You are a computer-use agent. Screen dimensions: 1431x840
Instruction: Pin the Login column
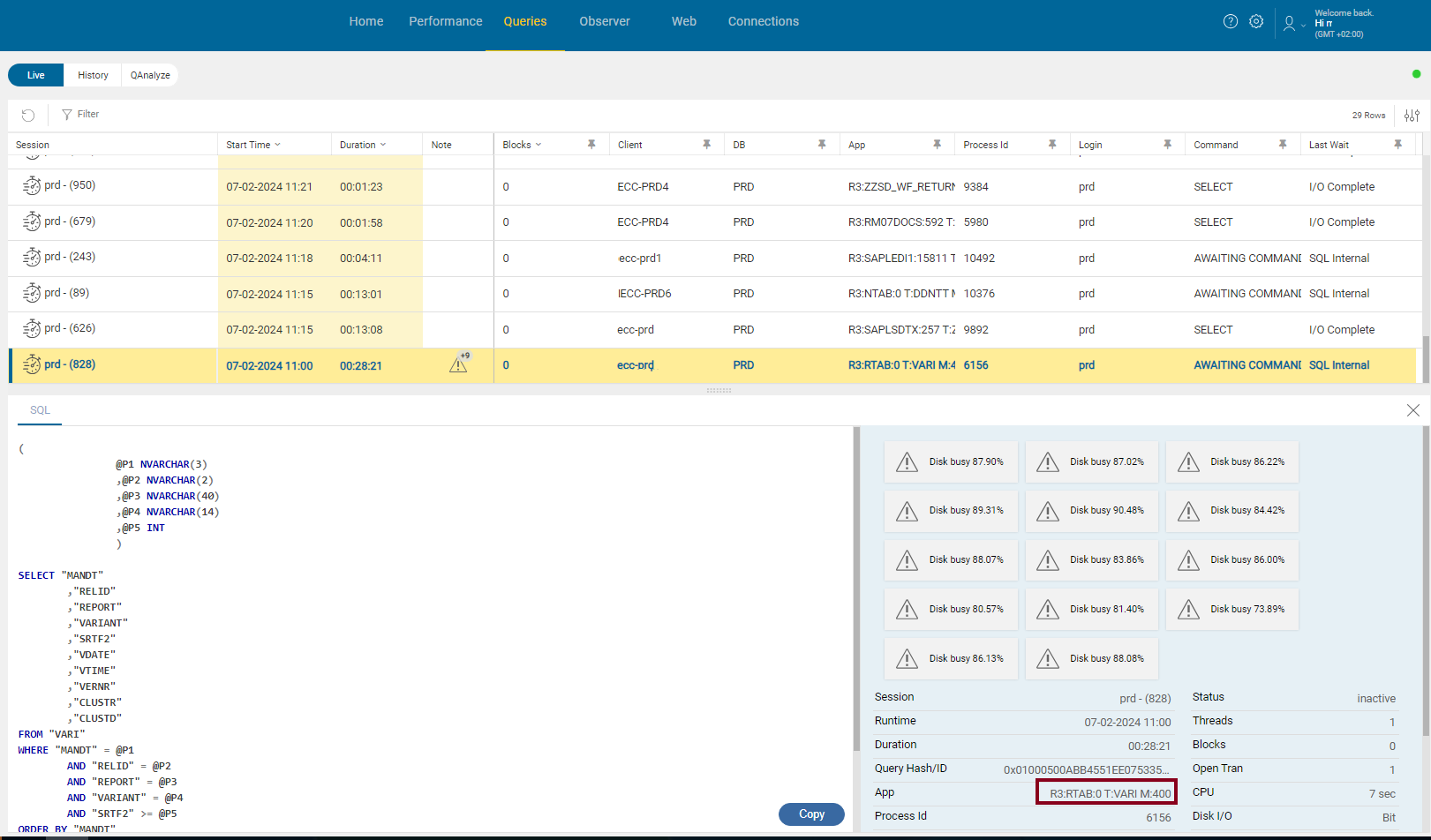click(x=1167, y=144)
